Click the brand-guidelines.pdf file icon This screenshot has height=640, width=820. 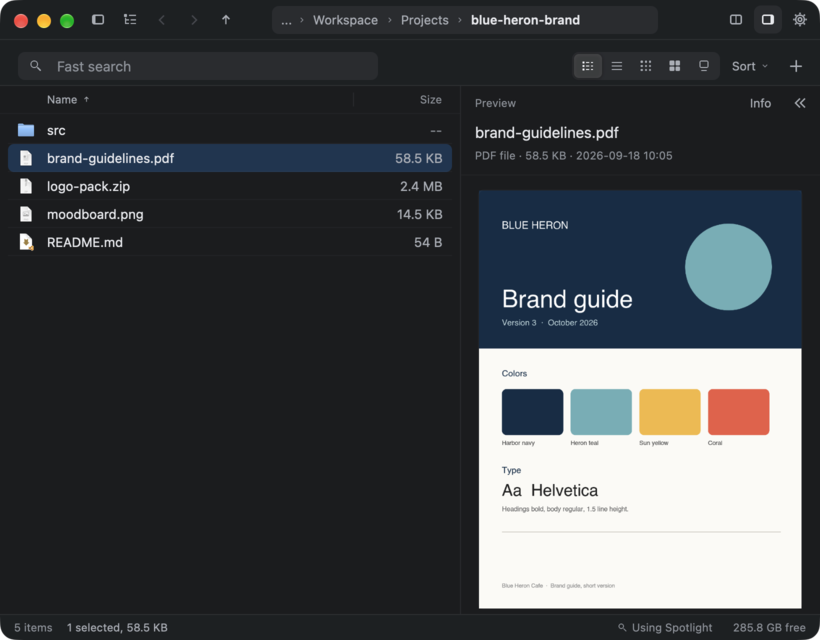[x=26, y=158]
